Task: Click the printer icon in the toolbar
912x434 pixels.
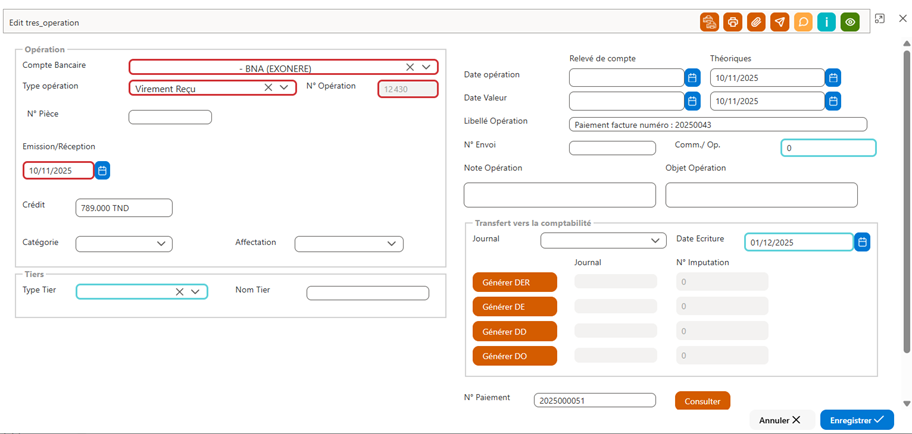Action: pos(733,22)
